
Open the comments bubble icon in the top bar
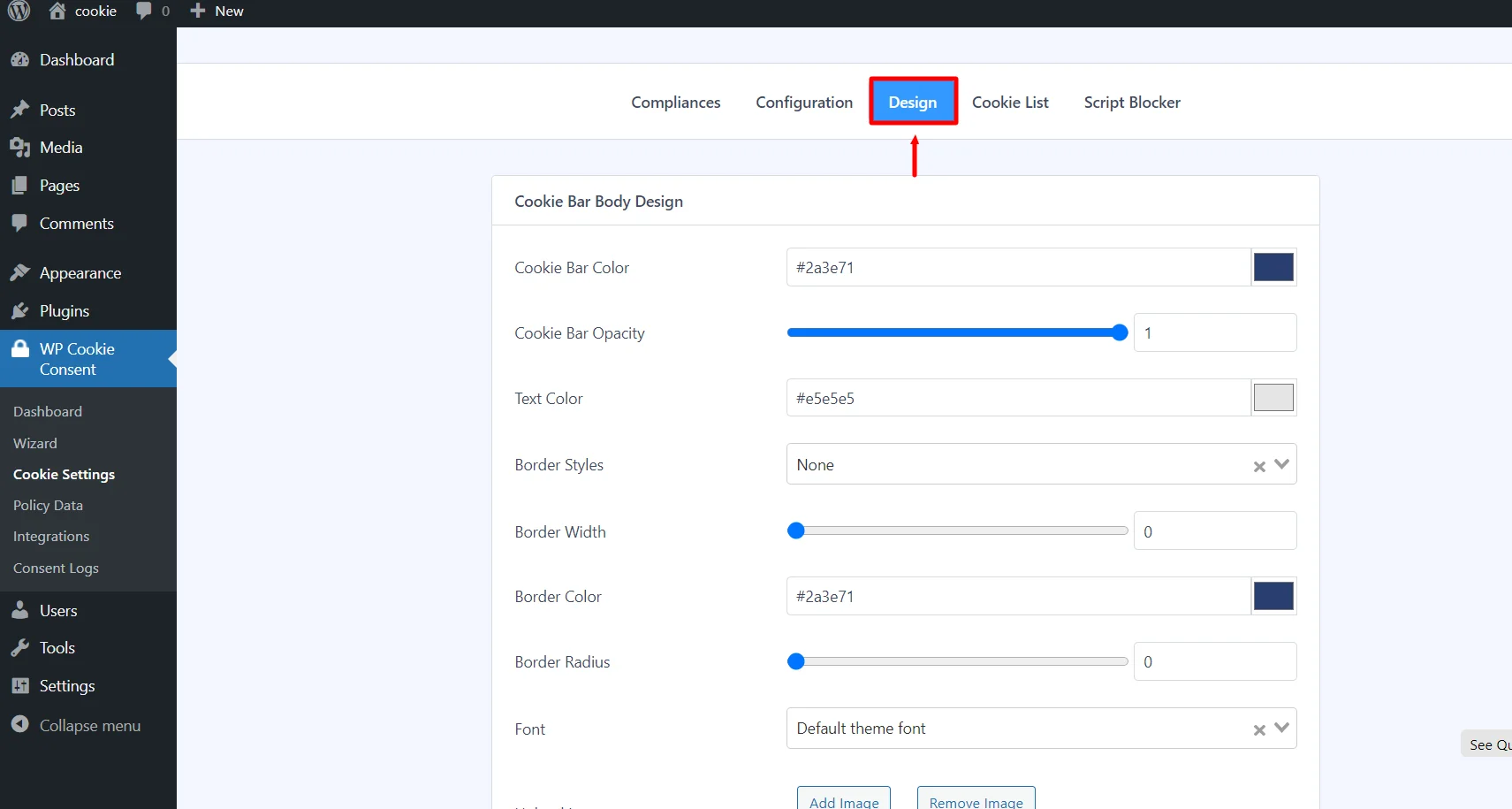[144, 11]
